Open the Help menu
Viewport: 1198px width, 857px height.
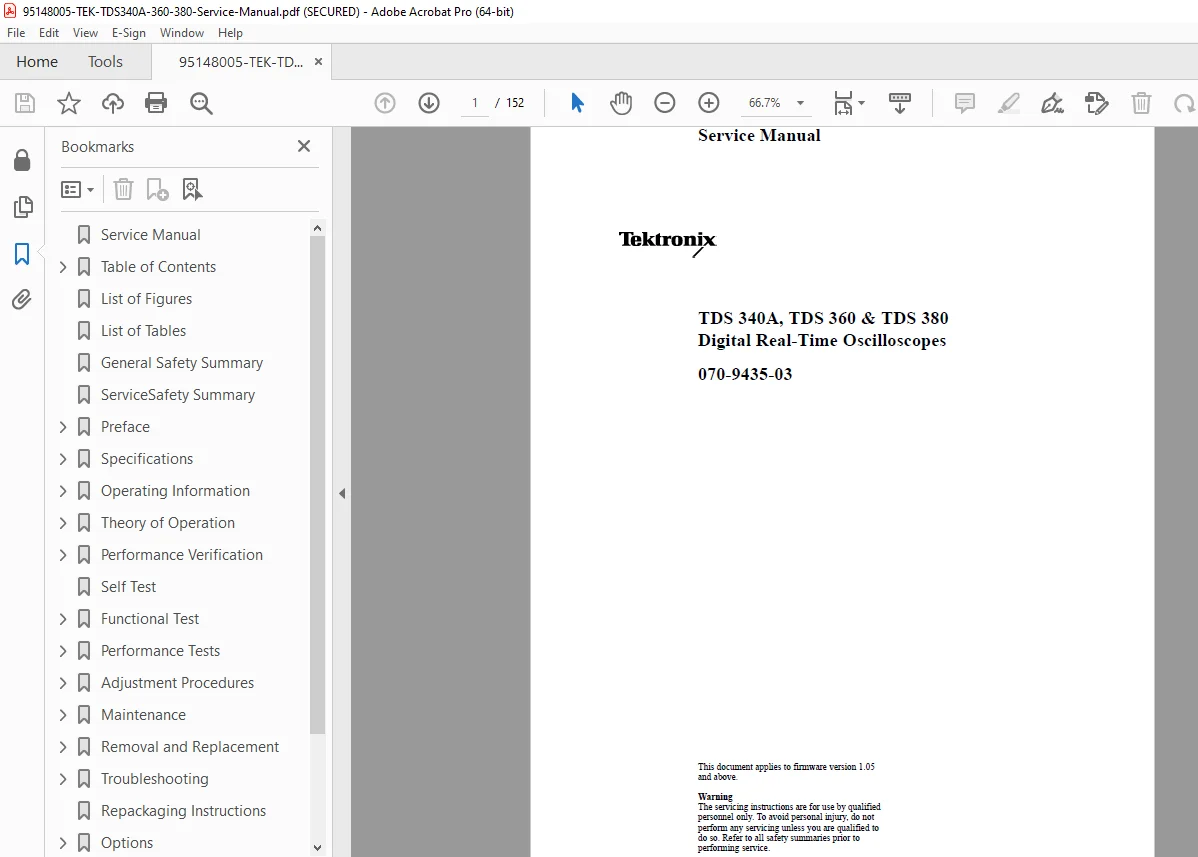point(230,33)
